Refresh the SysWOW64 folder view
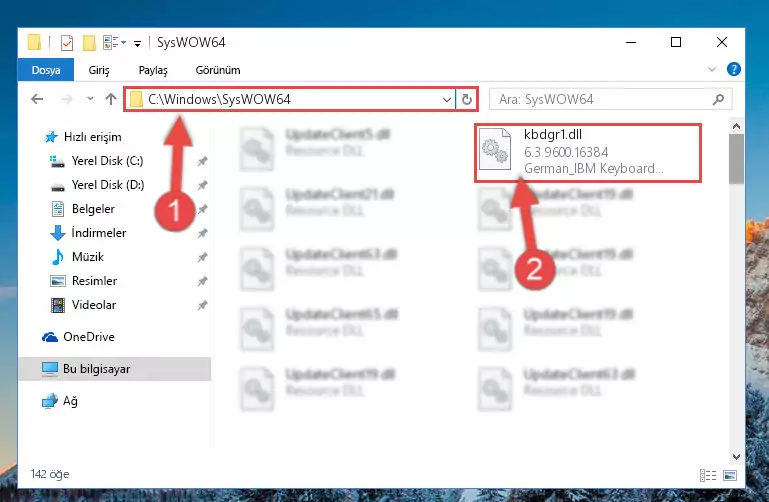The height and width of the screenshot is (502, 769). [467, 100]
